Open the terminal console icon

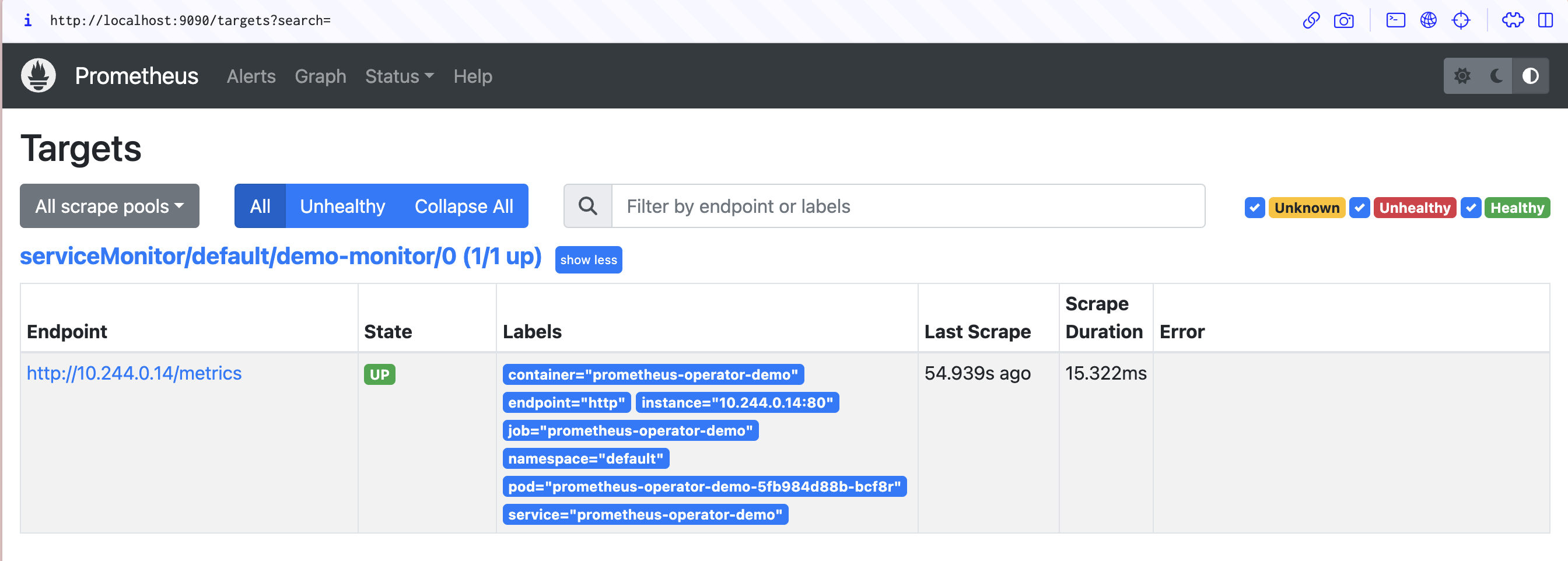coord(1395,20)
